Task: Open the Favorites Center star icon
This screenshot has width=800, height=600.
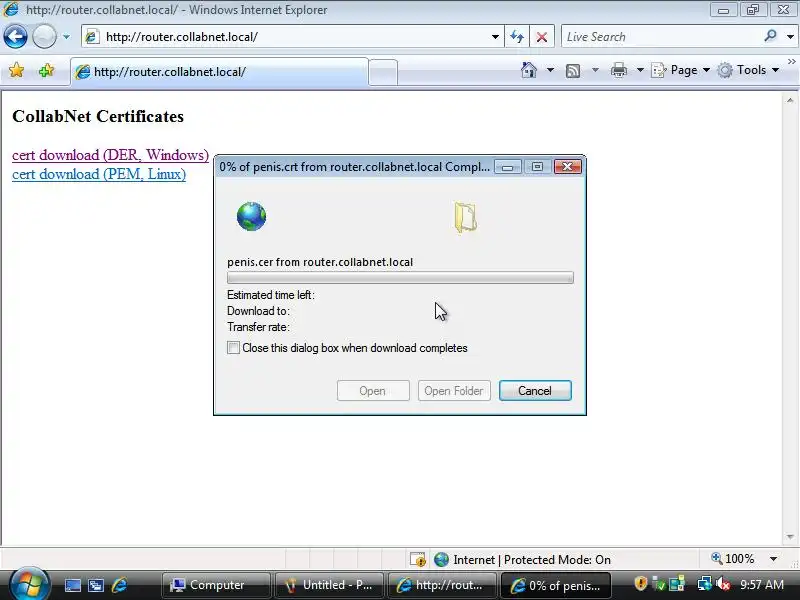Action: click(16, 70)
